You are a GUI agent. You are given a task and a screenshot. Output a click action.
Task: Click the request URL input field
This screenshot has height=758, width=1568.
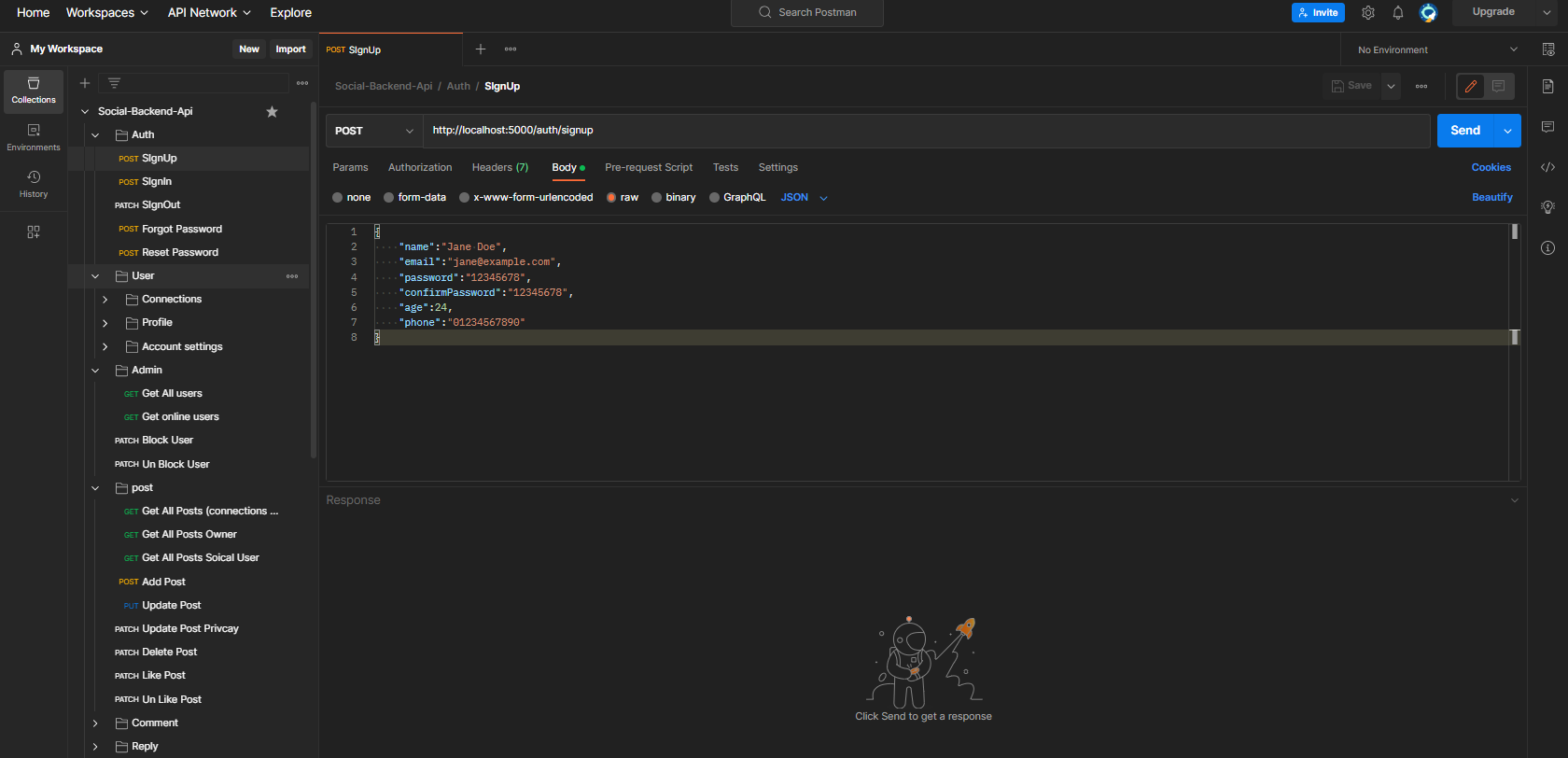pyautogui.click(x=927, y=131)
